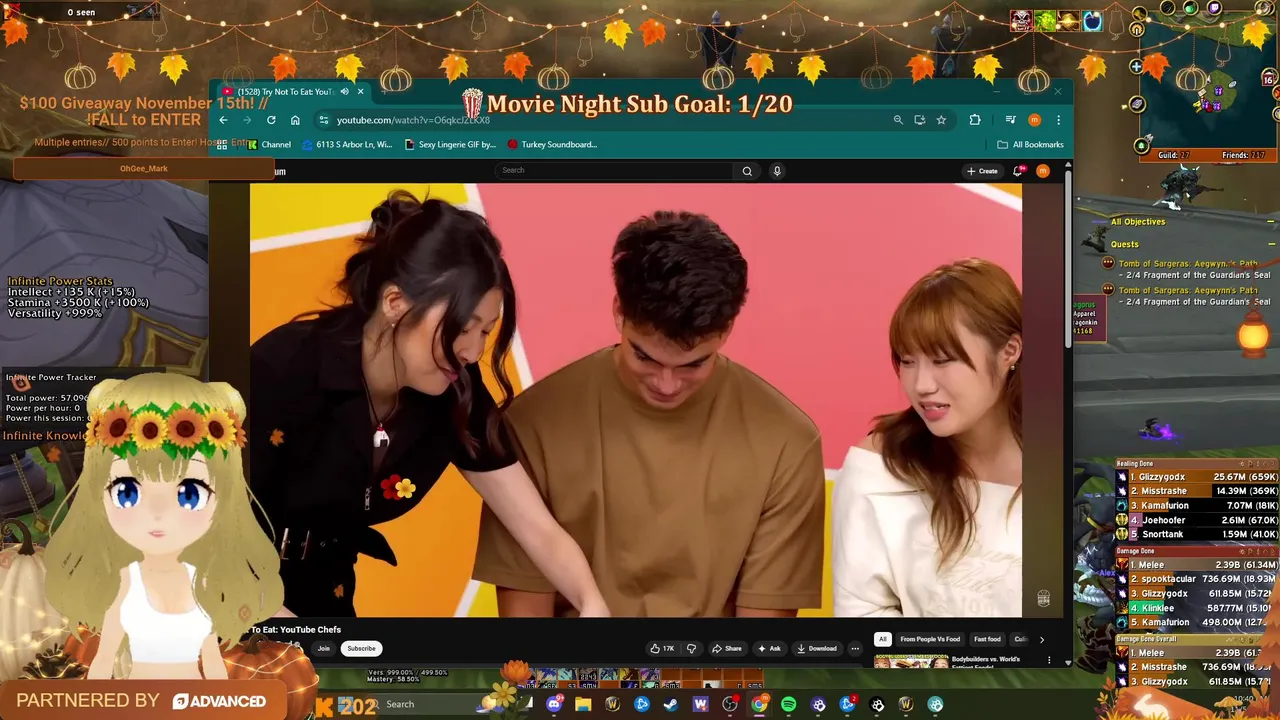Open the media control icon in the Chrome toolbar
Viewport: 1280px width, 720px height.
coord(1010,120)
